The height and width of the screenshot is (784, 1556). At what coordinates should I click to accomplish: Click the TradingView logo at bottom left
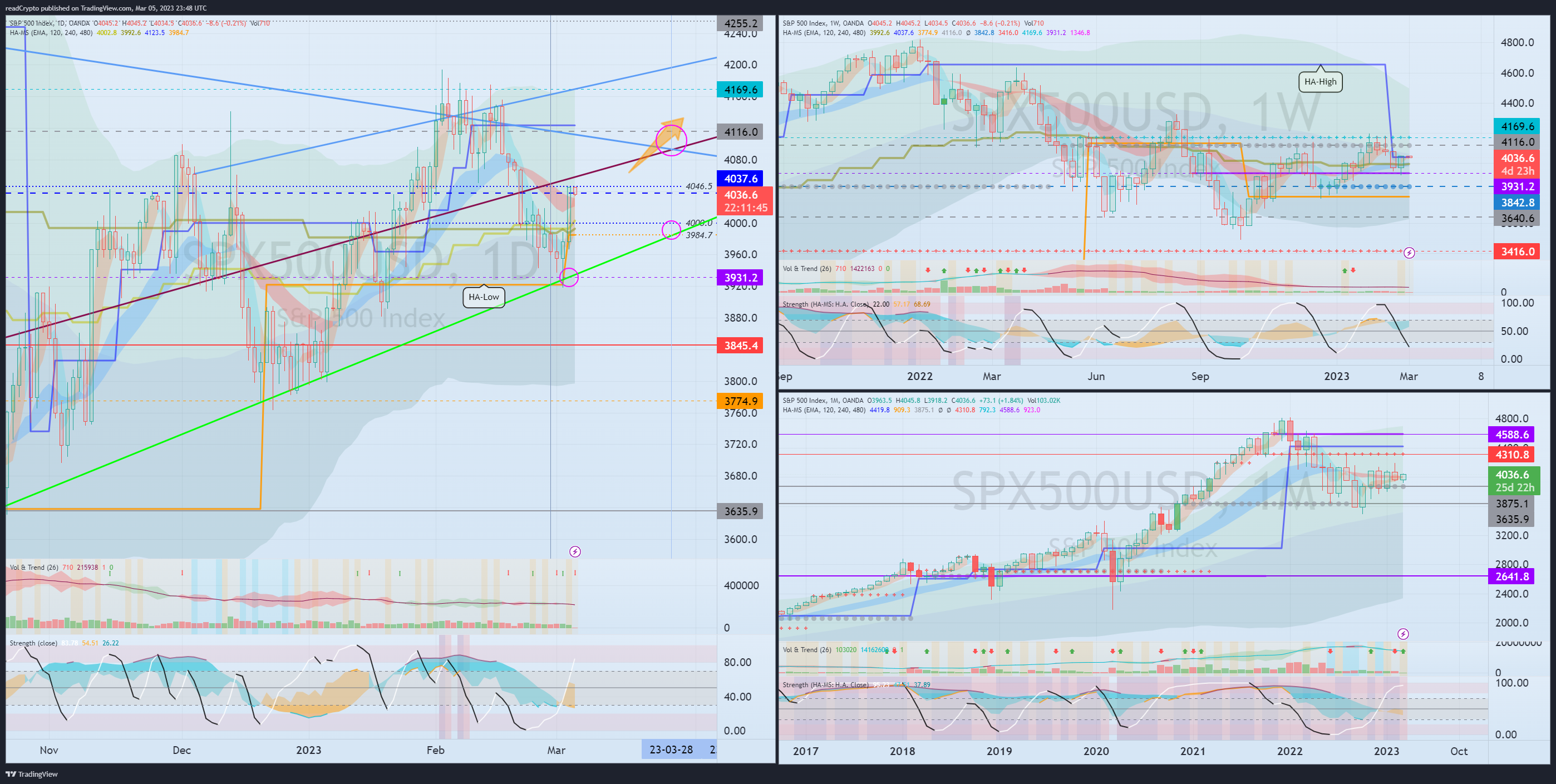coord(31,774)
